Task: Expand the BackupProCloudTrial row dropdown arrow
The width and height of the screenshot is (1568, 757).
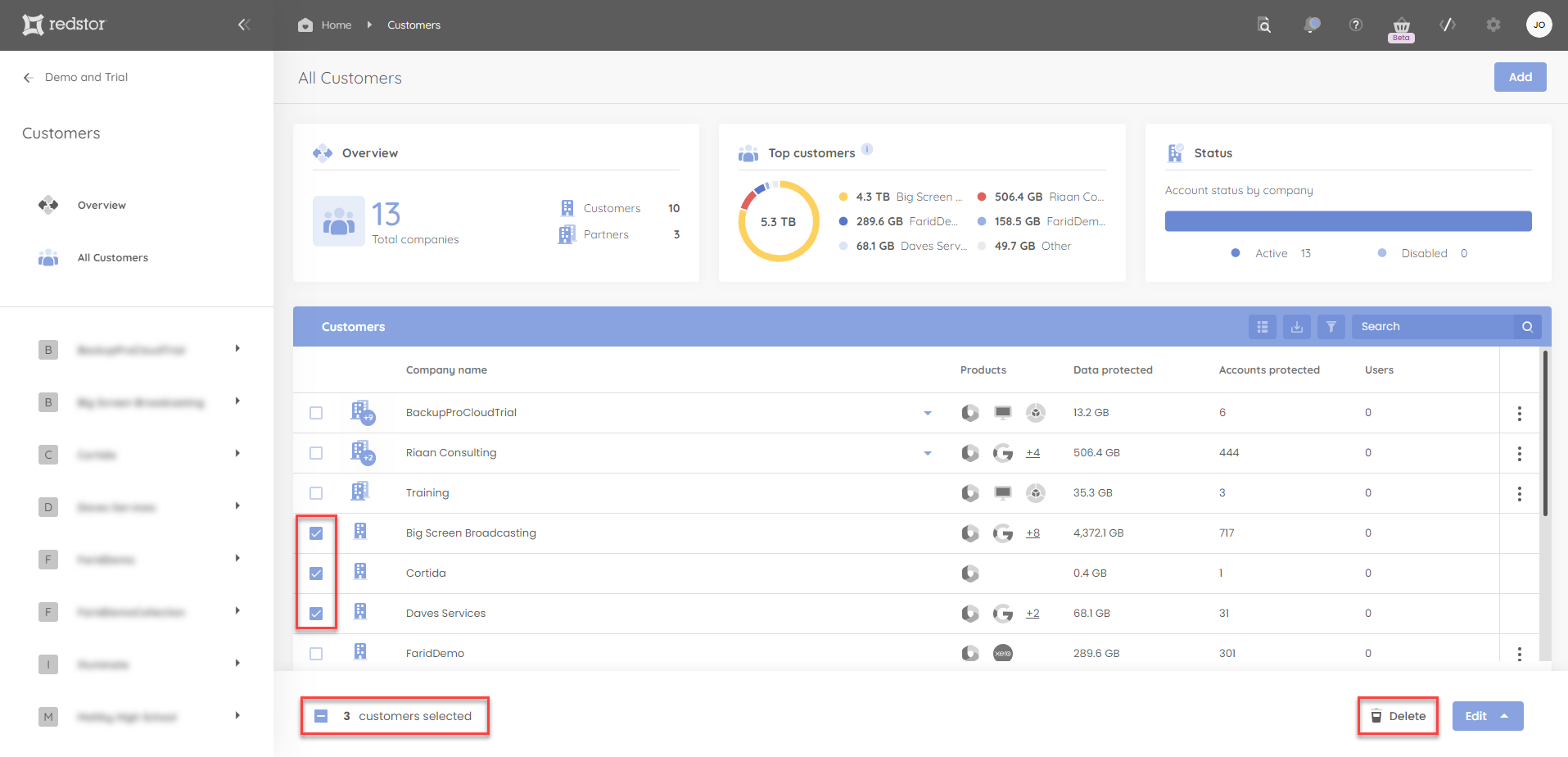Action: pyautogui.click(x=928, y=413)
